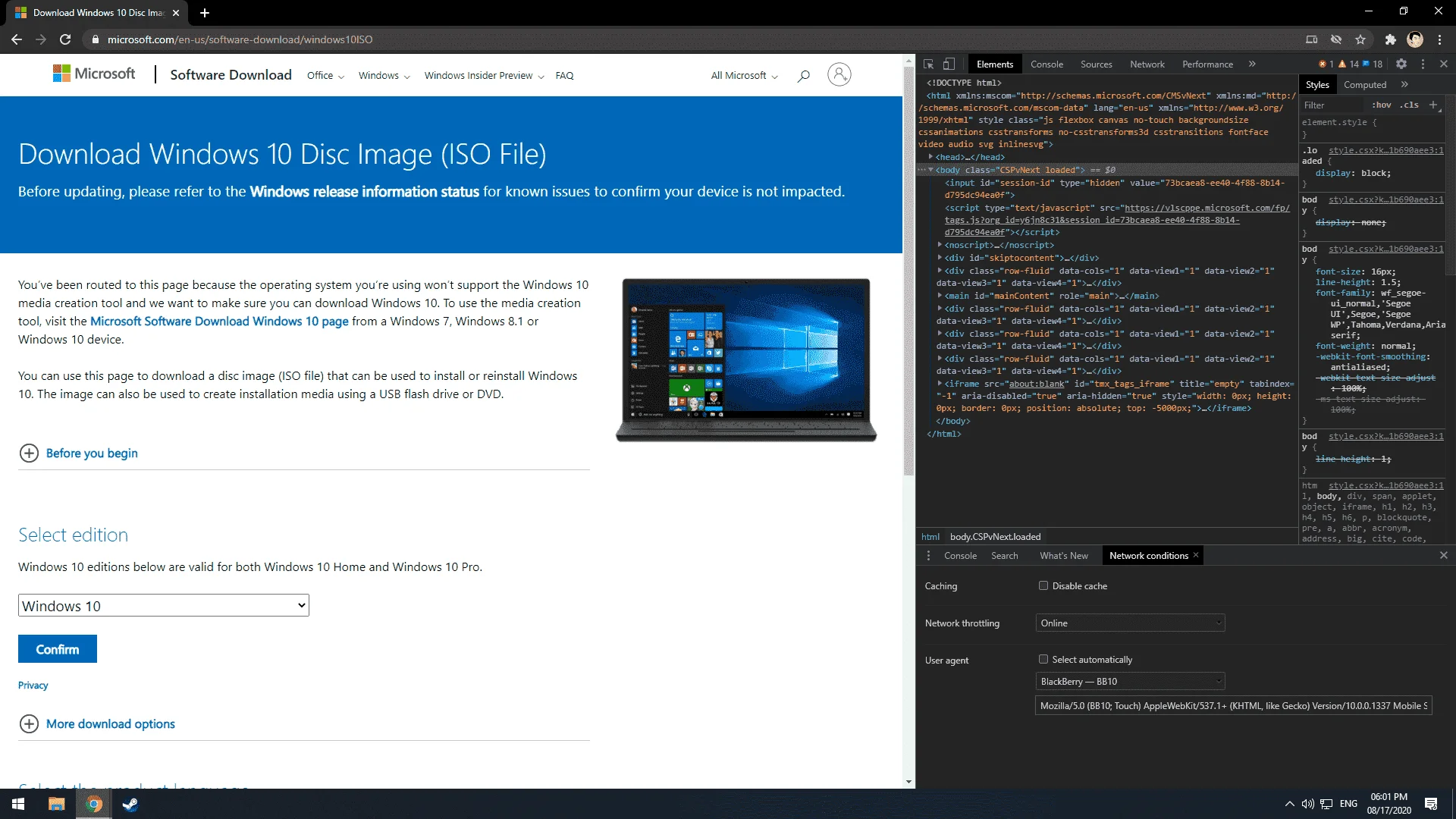Open the drawer three-dot menu
This screenshot has width=1456, height=819.
click(929, 556)
